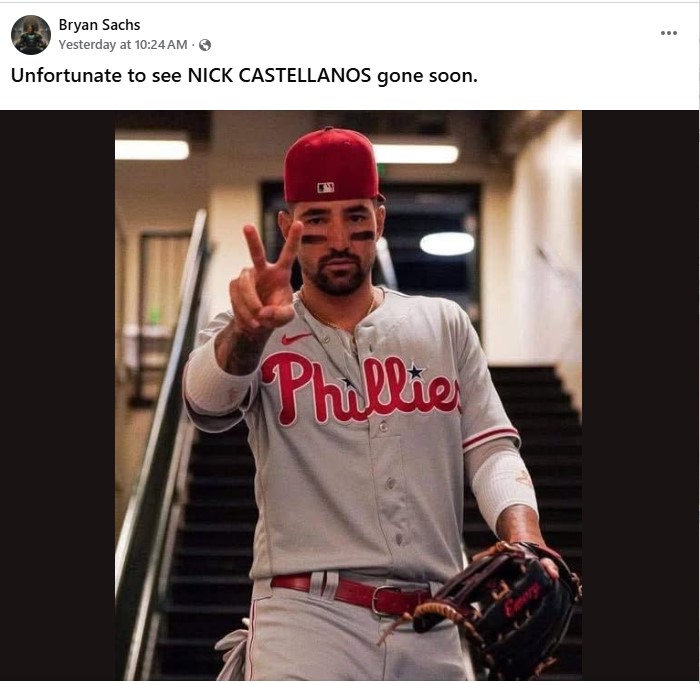Open the Bryan Sachs name link

click(99, 25)
